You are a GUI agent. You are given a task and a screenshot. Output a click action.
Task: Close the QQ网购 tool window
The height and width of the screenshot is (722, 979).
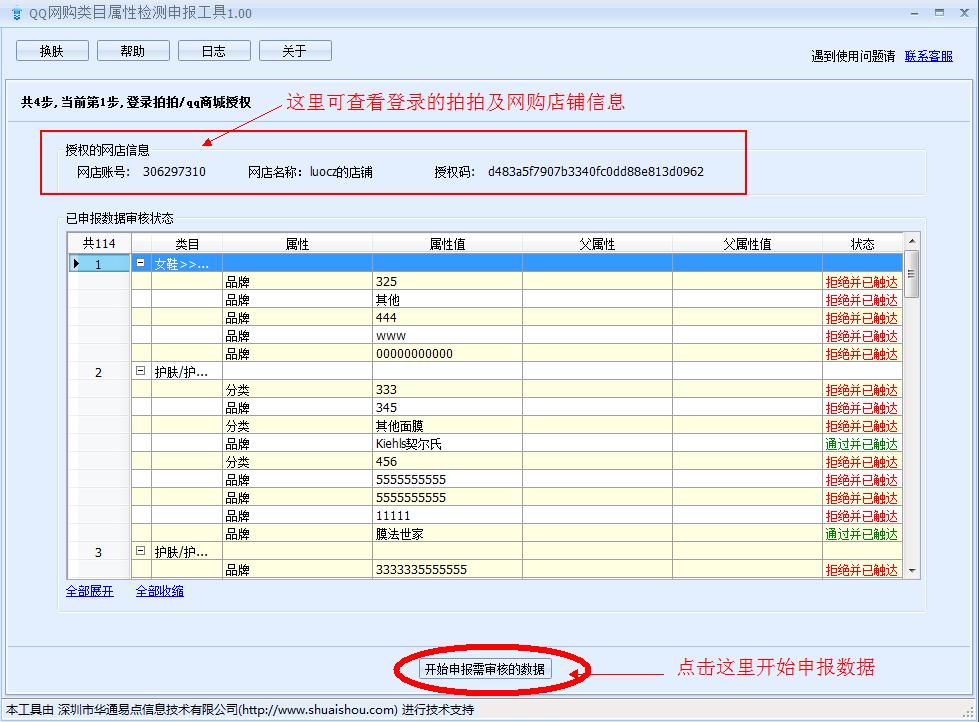pos(964,12)
